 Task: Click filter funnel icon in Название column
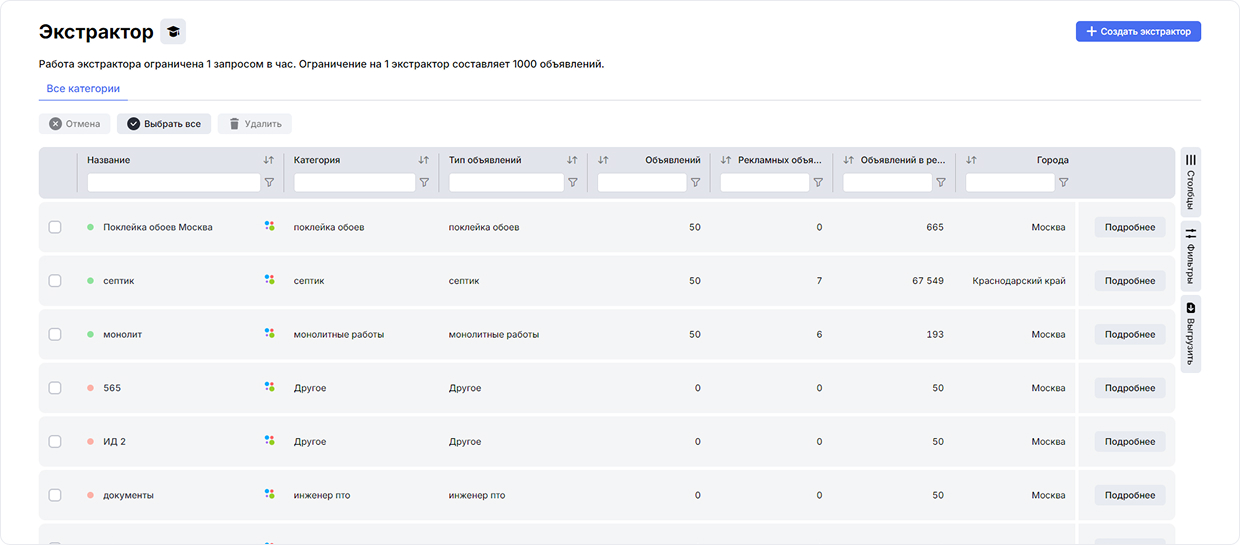pos(269,183)
